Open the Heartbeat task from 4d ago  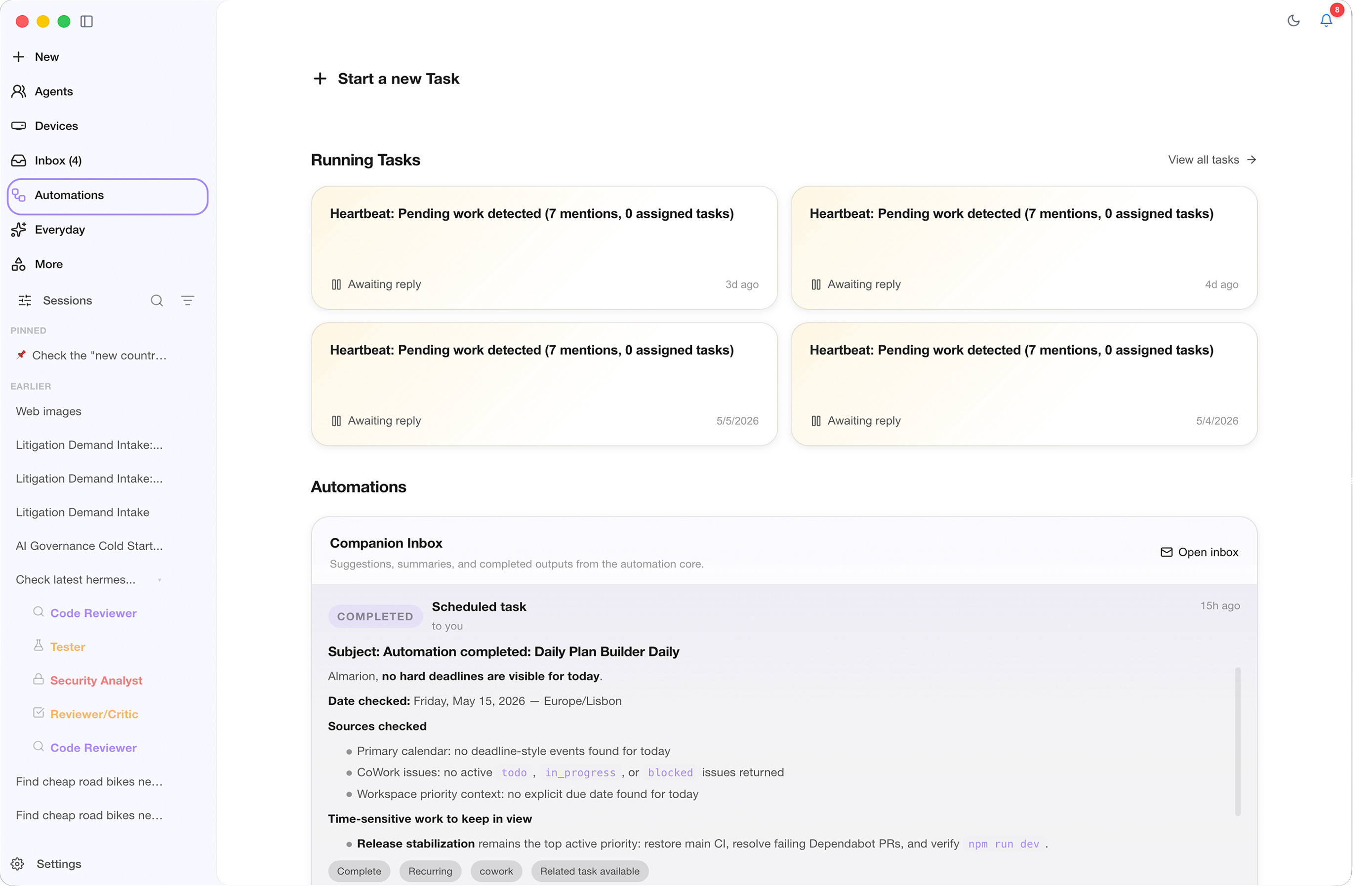click(x=1023, y=247)
